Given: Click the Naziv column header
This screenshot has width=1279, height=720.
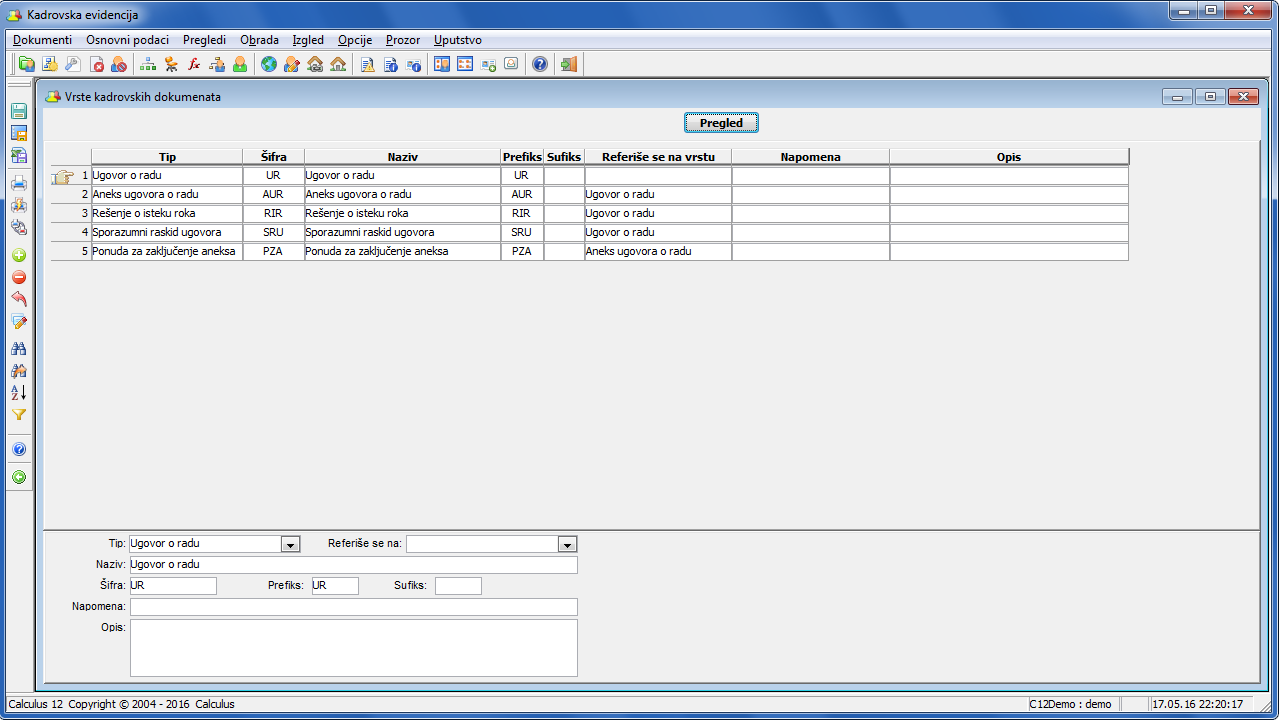Looking at the screenshot, I should coord(402,157).
